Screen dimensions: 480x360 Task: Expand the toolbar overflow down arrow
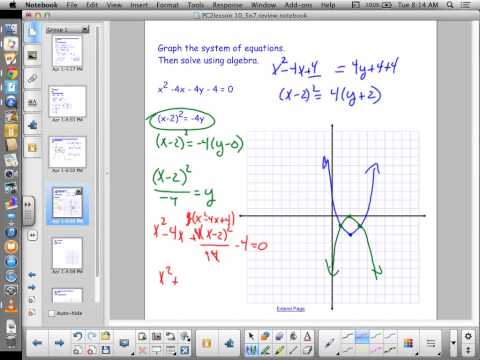pos(453,343)
